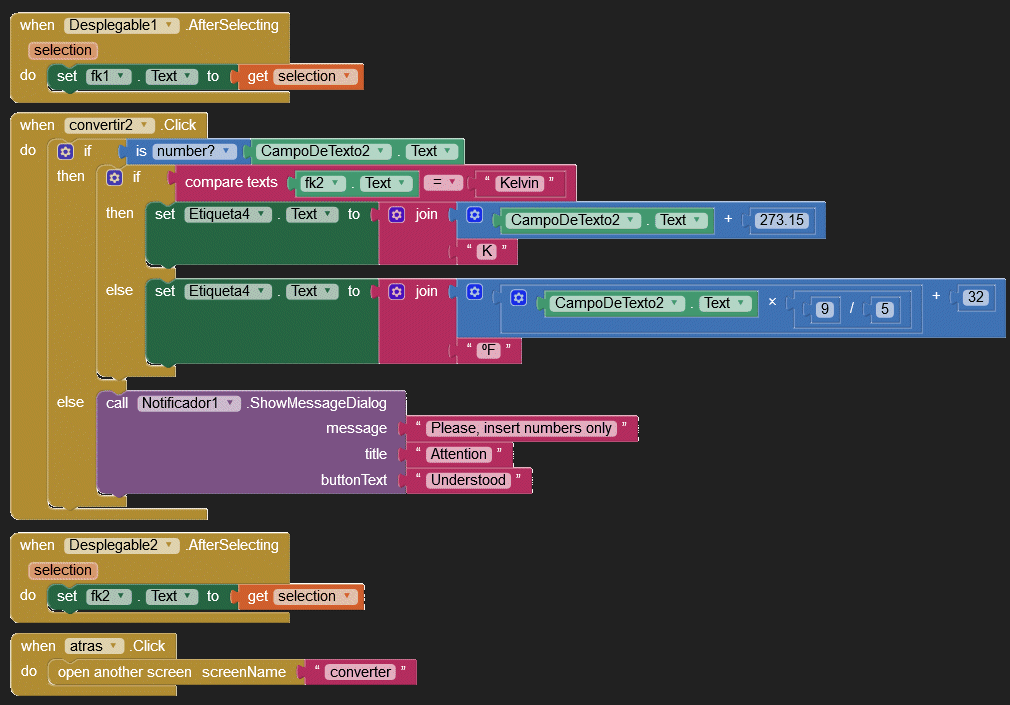Viewport: 1010px width, 705px height.
Task: Expand the 'is number?' type dropdown
Action: (228, 151)
